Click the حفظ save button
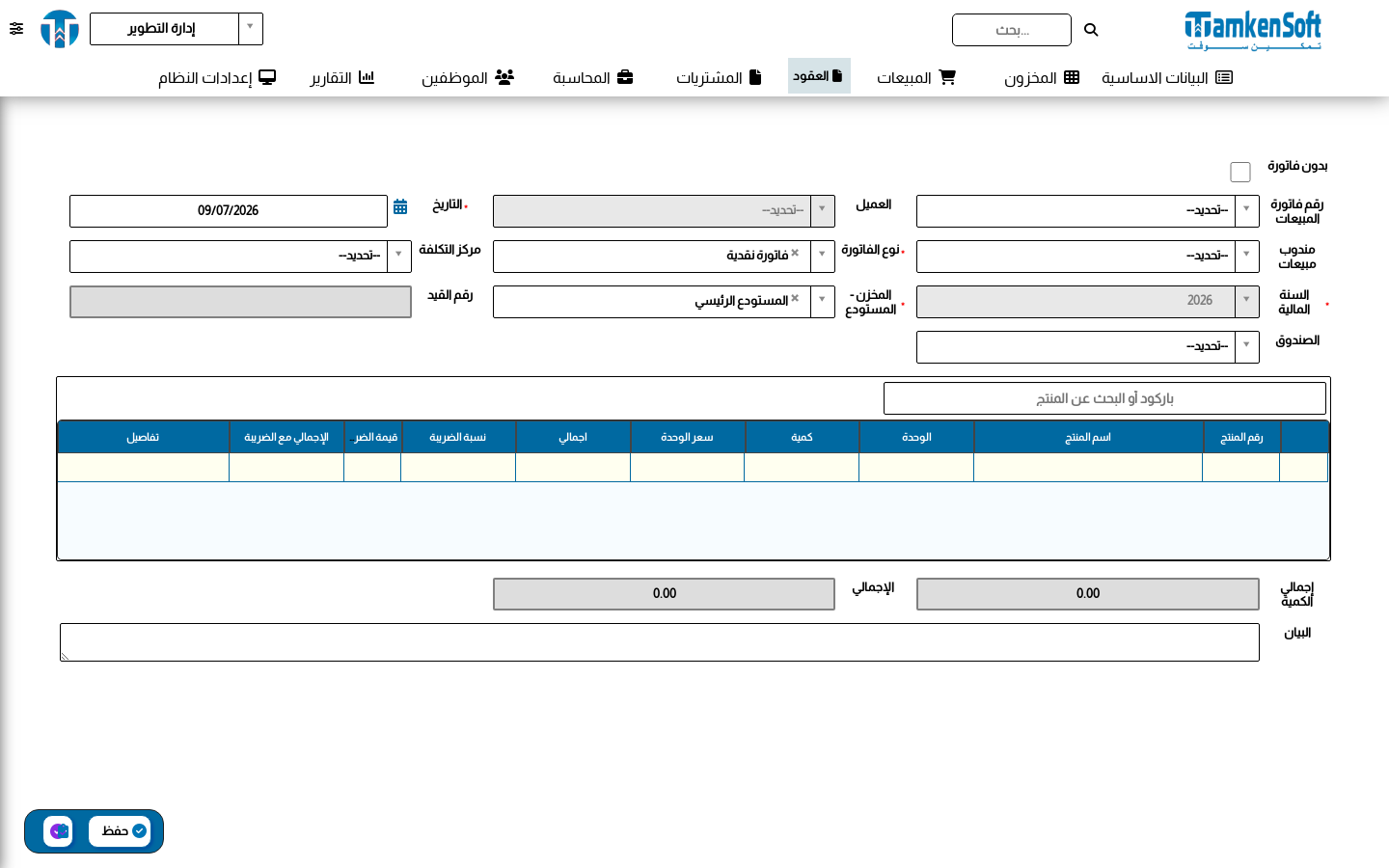This screenshot has width=1389, height=868. coord(120,831)
